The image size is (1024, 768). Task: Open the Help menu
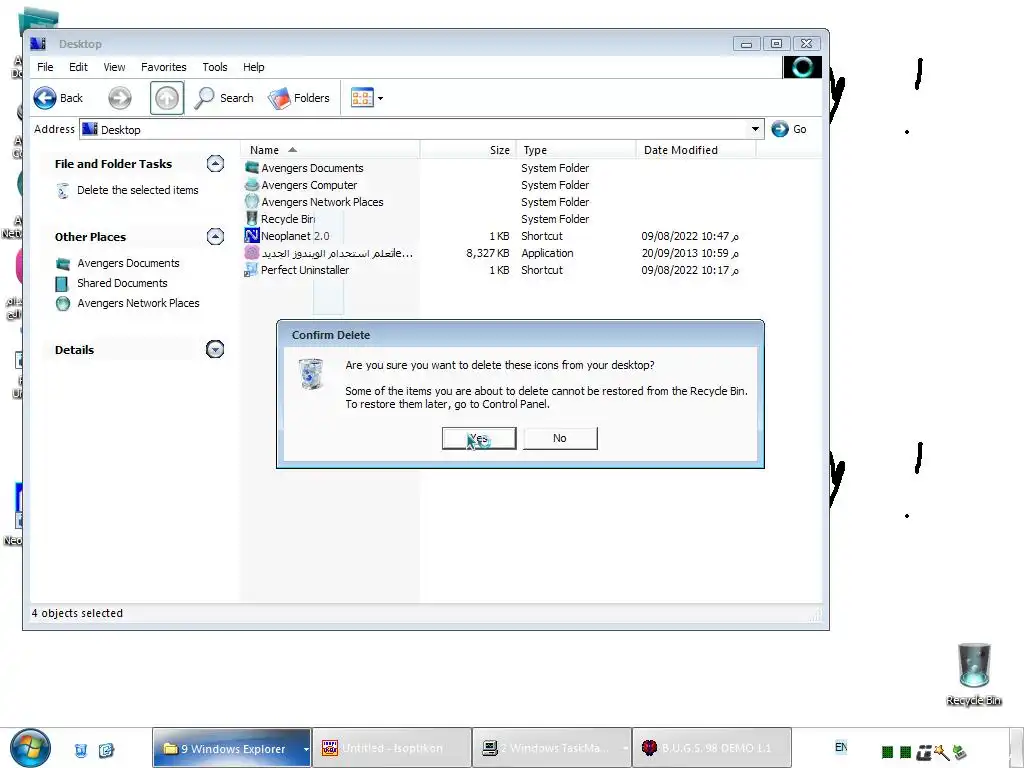[x=253, y=67]
